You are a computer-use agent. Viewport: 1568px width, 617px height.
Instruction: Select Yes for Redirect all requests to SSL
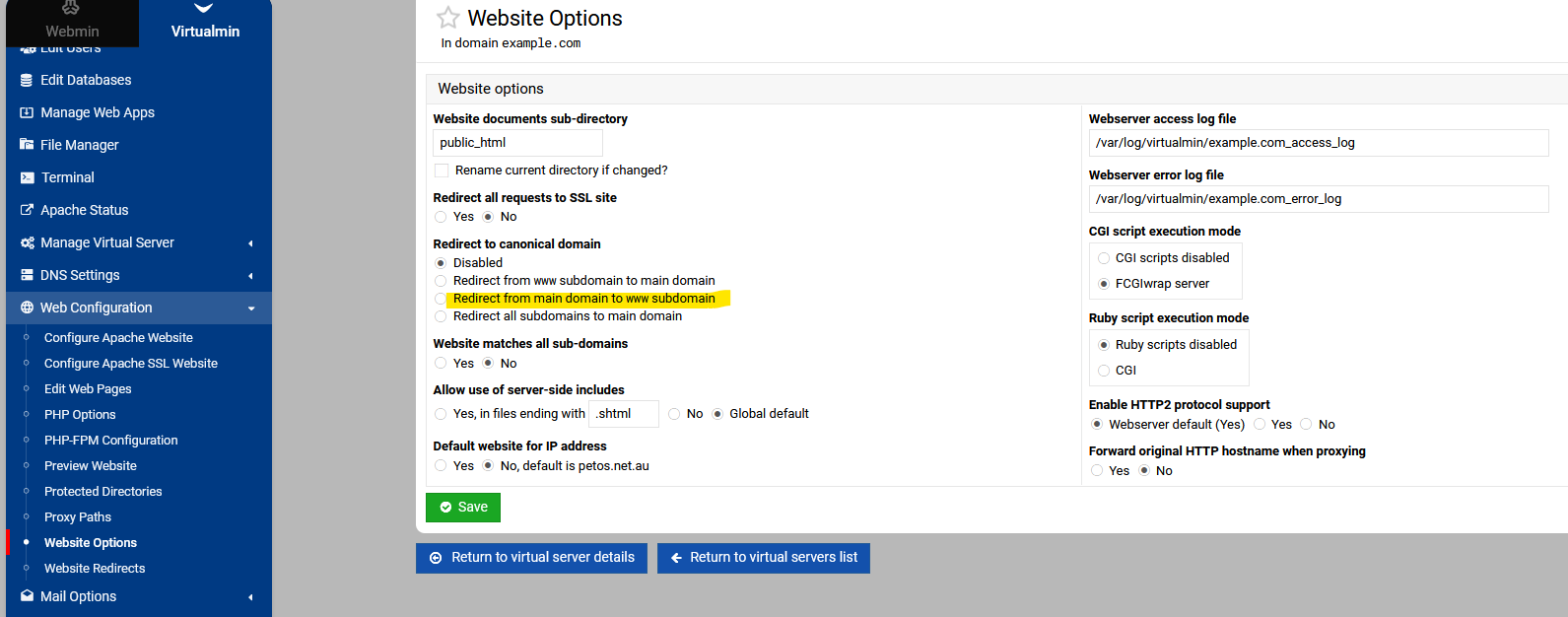click(x=441, y=217)
